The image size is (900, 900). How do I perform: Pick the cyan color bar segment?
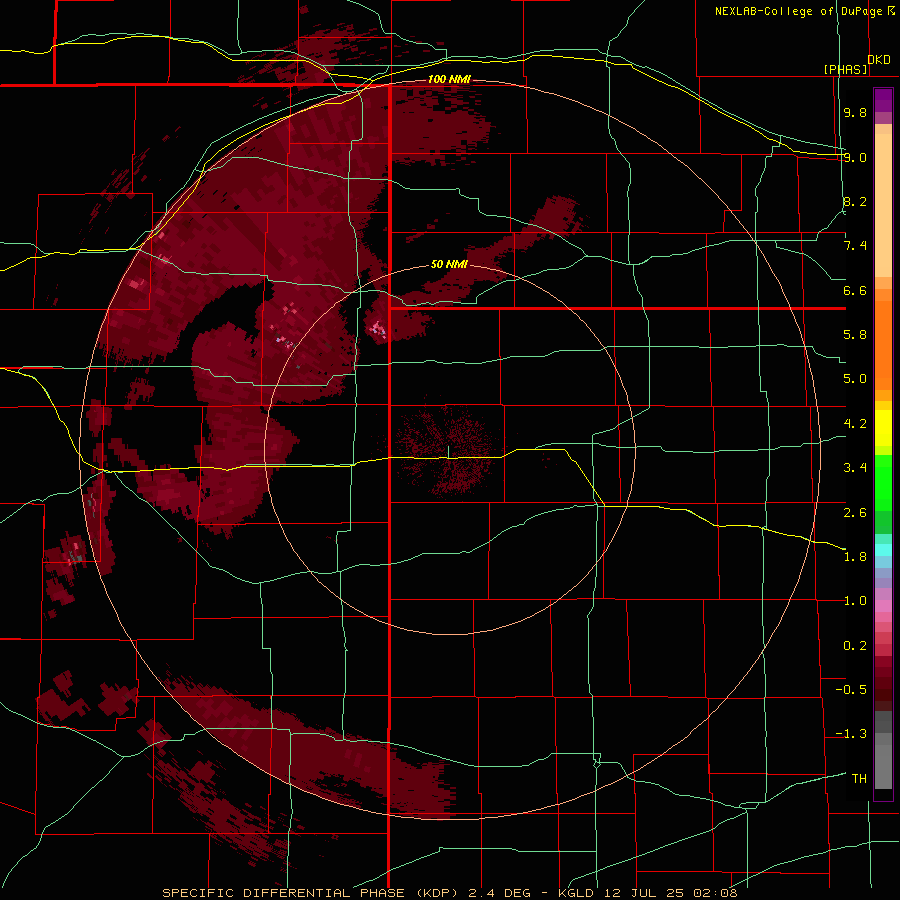(x=883, y=549)
